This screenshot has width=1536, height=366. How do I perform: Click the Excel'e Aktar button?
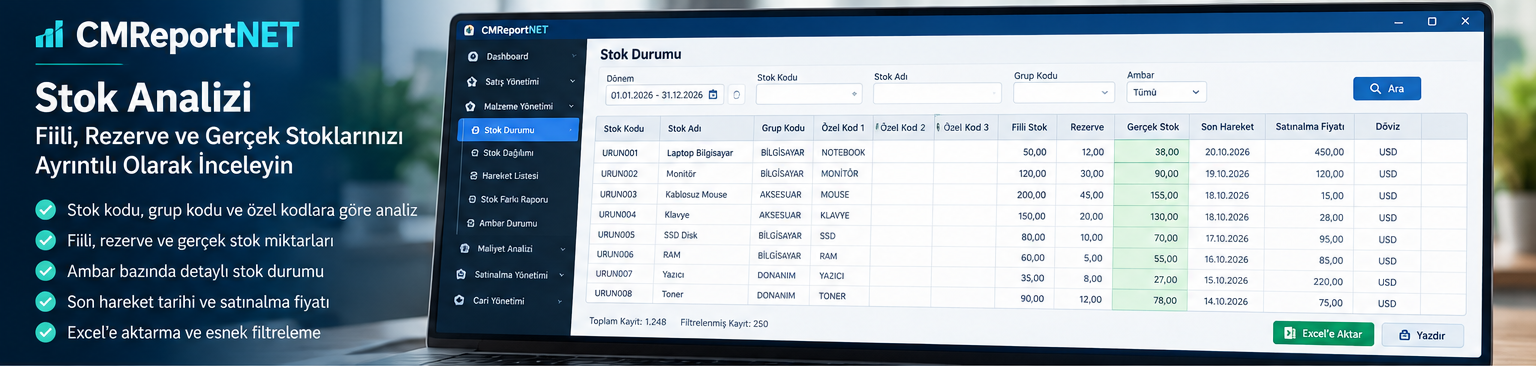[x=1323, y=334]
